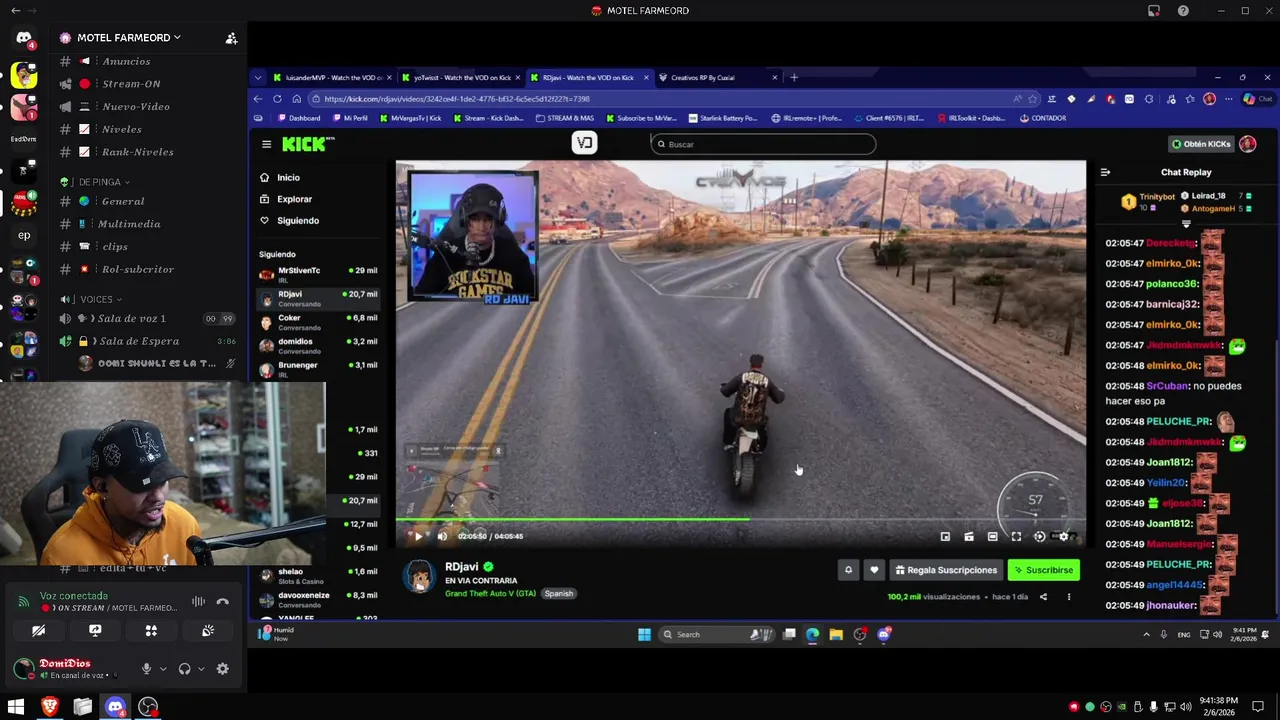Share the VOD with share icon
This screenshot has height=720, width=1280.
(1043, 597)
